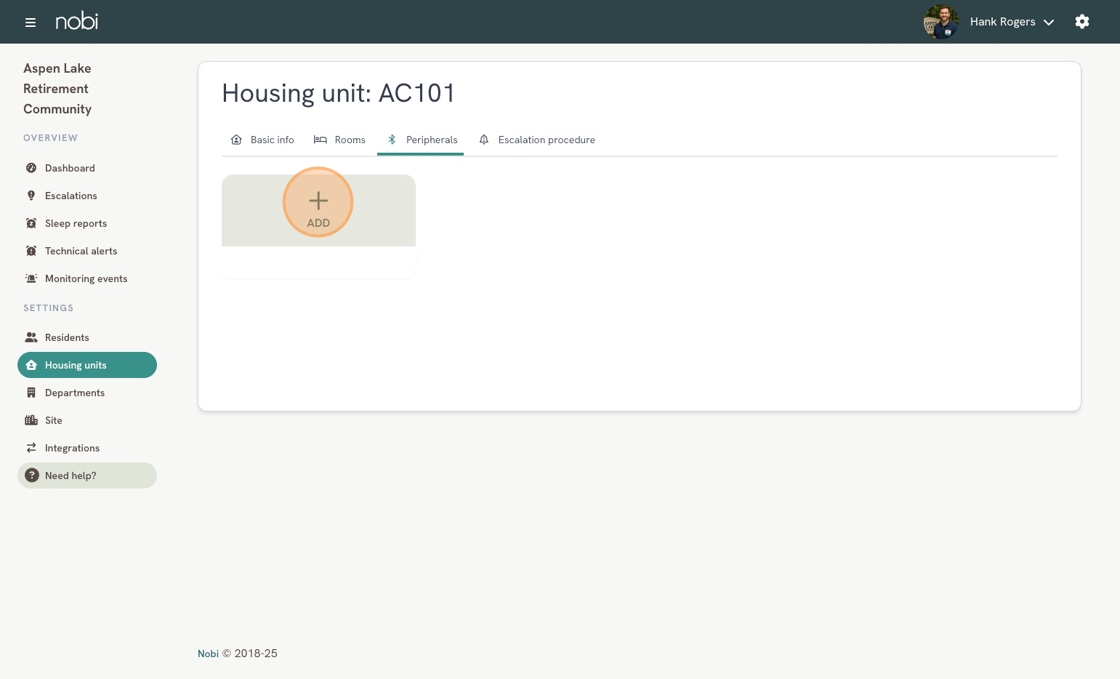
Task: Open Housing units in the sidebar
Action: coord(75,365)
